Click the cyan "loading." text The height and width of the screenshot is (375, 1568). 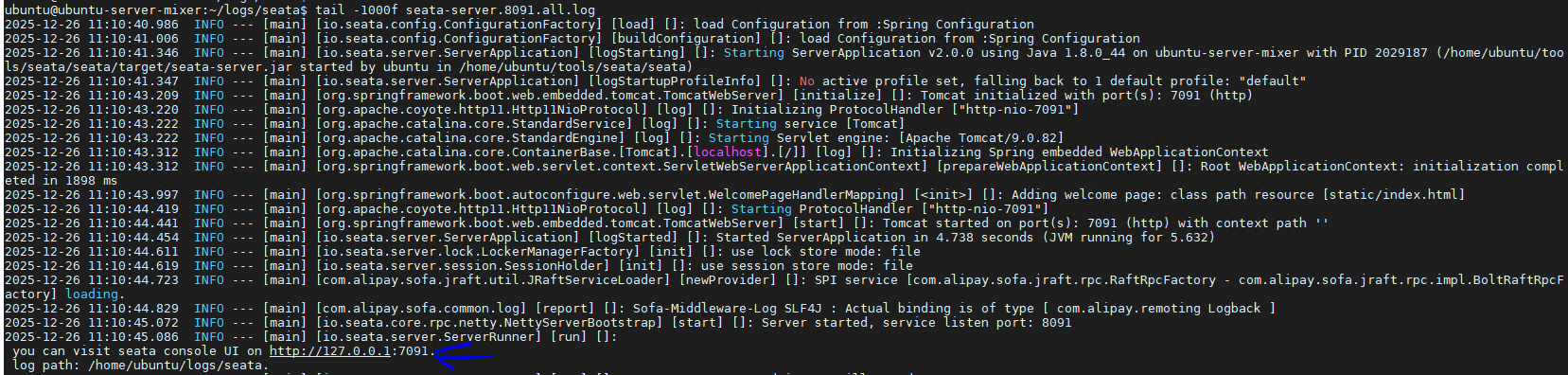[x=92, y=294]
